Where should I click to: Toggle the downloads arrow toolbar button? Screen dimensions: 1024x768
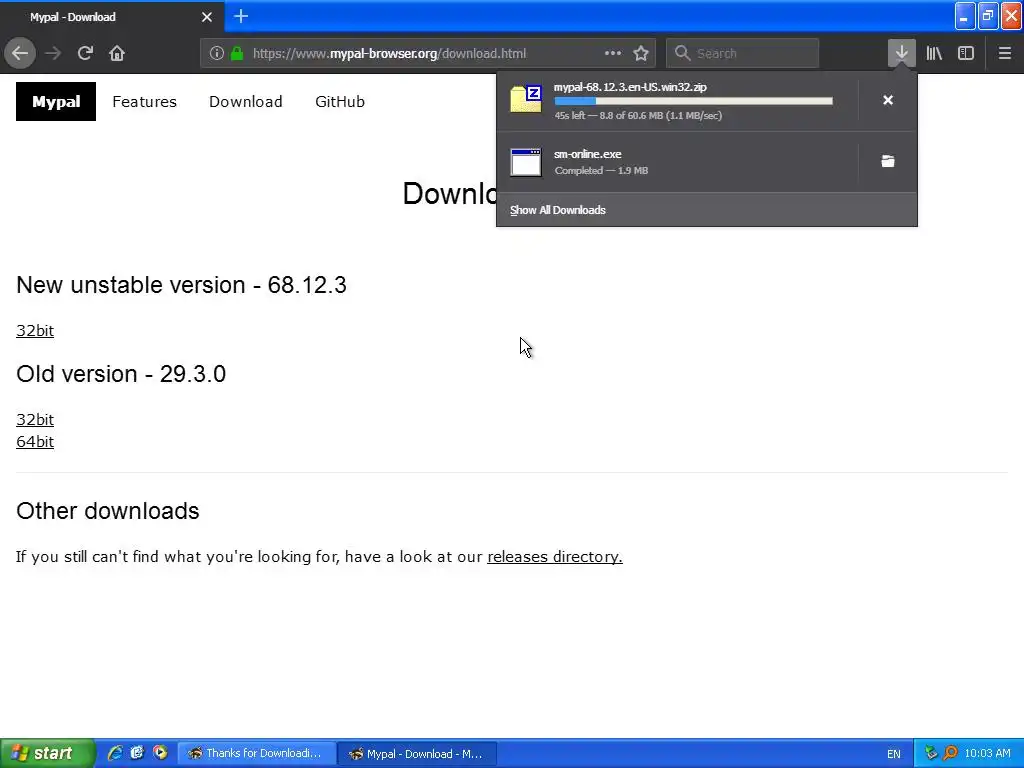(901, 54)
